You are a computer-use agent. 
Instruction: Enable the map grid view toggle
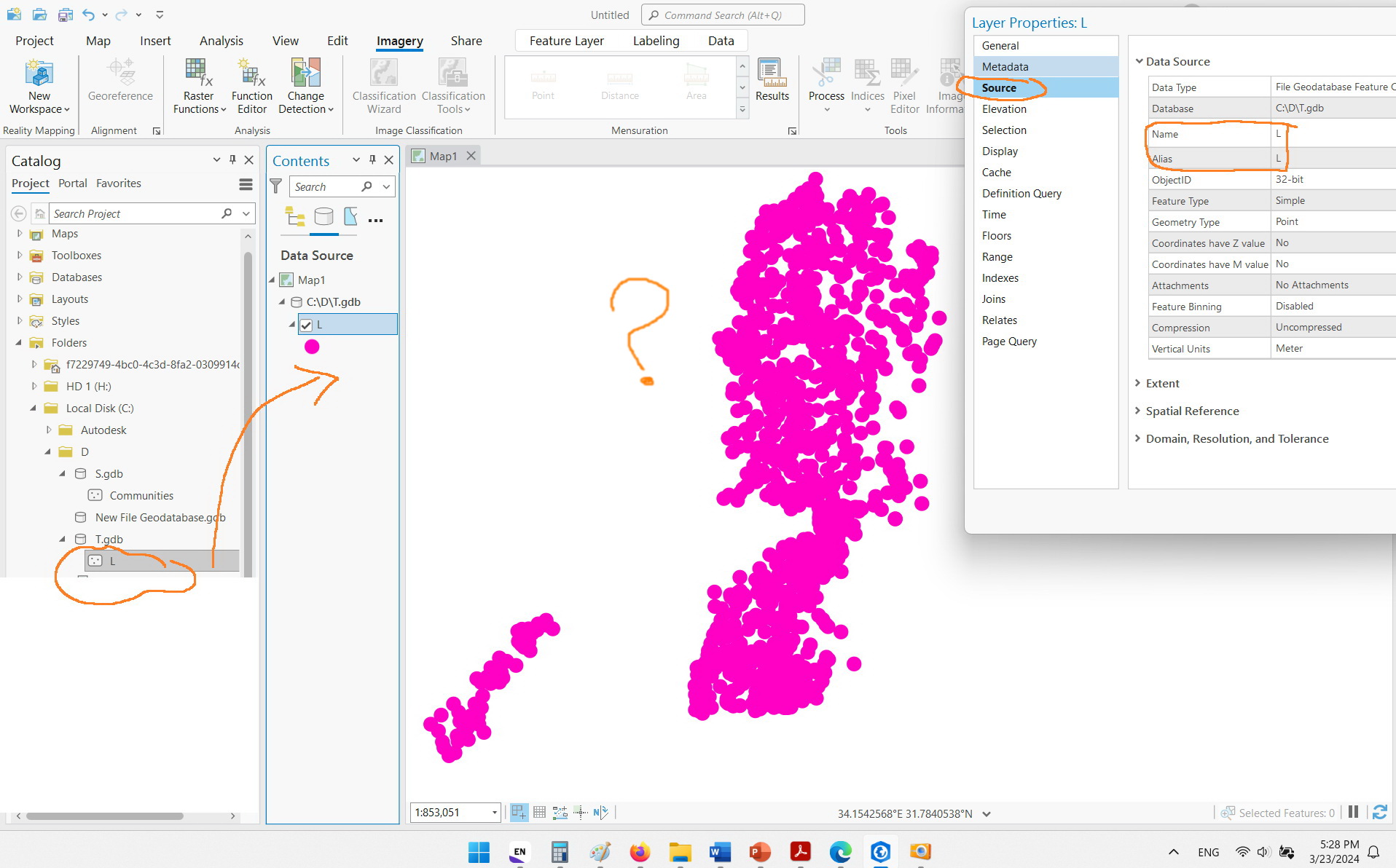539,812
